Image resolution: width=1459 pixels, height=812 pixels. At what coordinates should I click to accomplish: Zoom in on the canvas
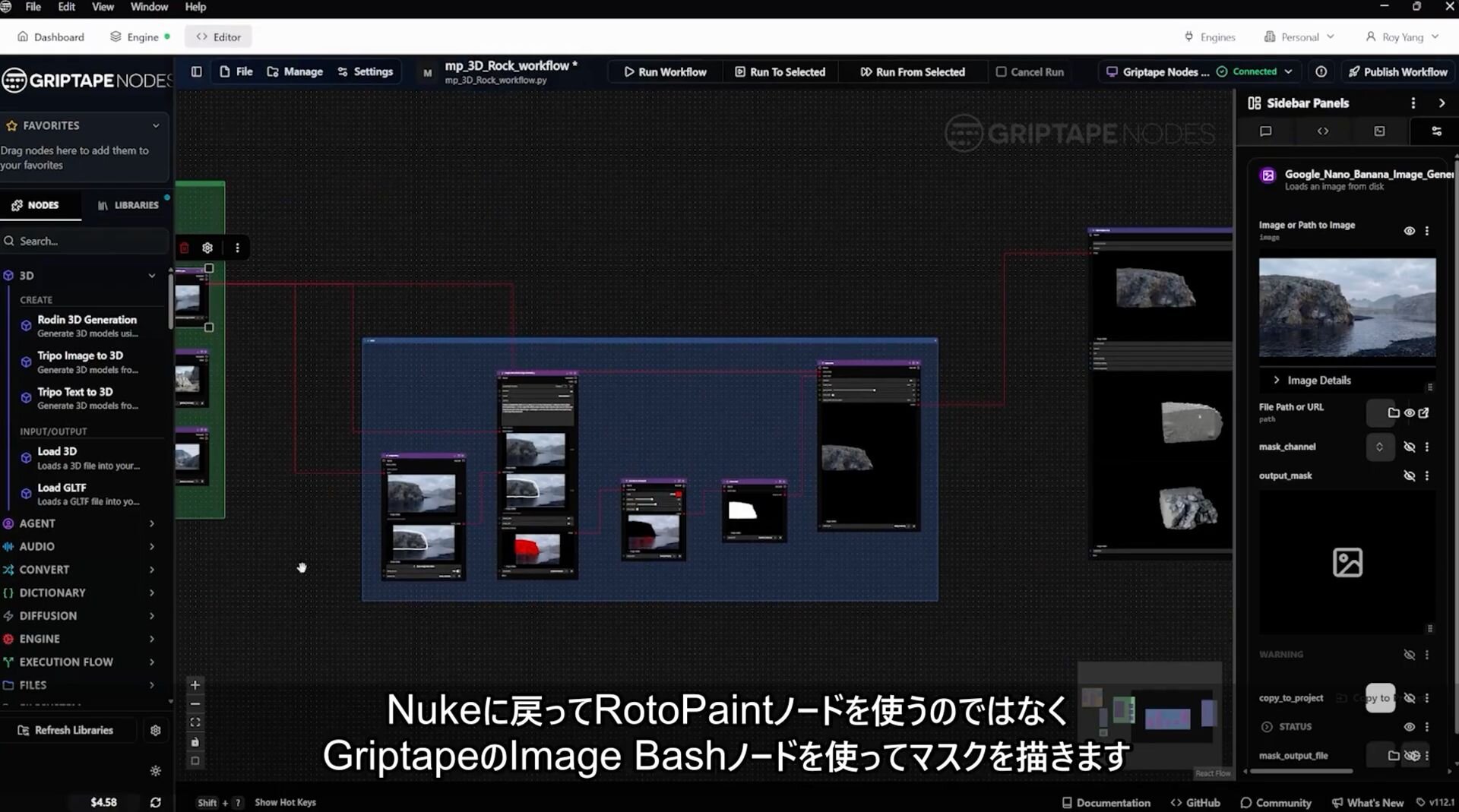coord(195,684)
